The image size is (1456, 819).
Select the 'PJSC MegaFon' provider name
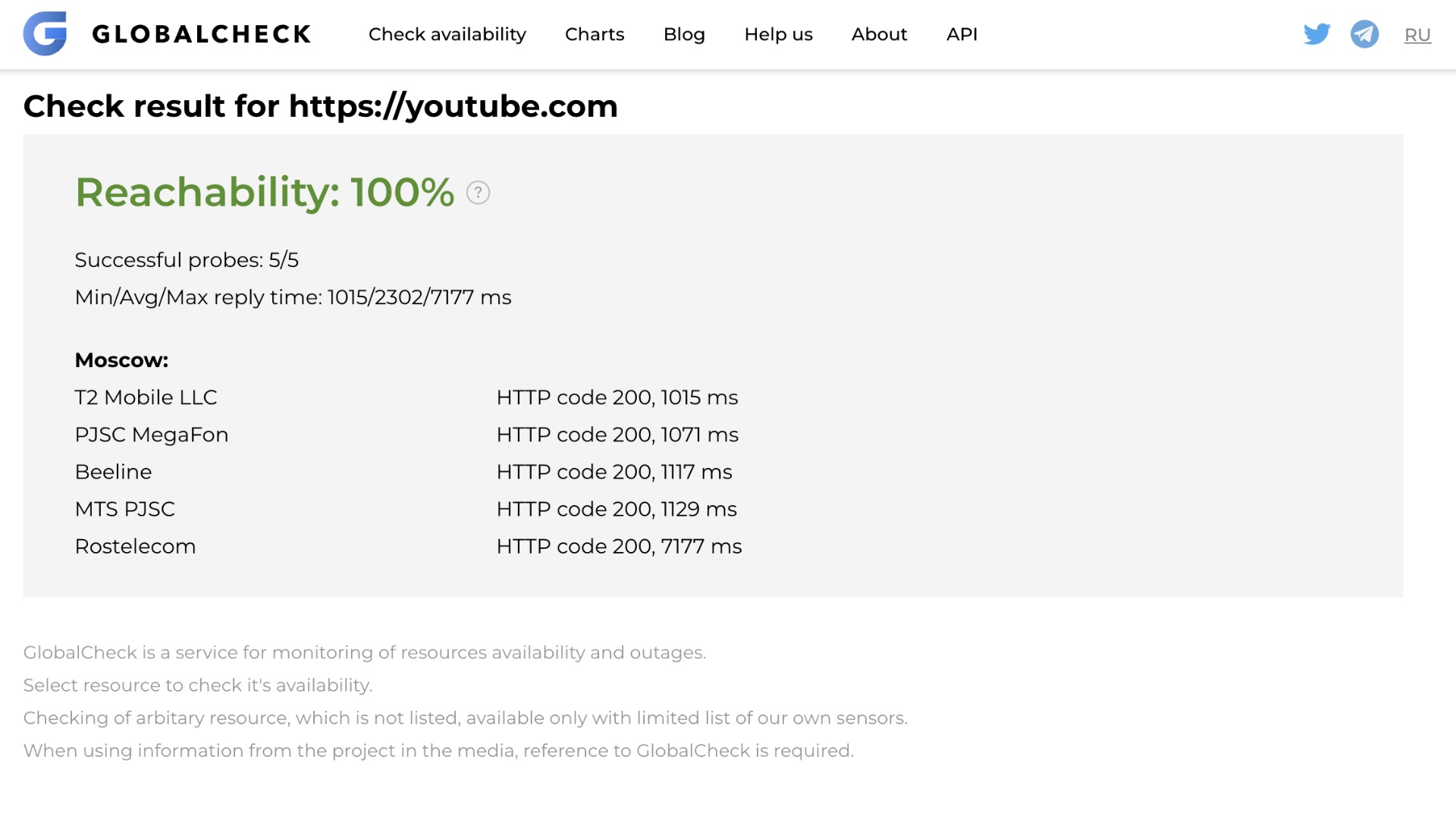pyautogui.click(x=152, y=435)
